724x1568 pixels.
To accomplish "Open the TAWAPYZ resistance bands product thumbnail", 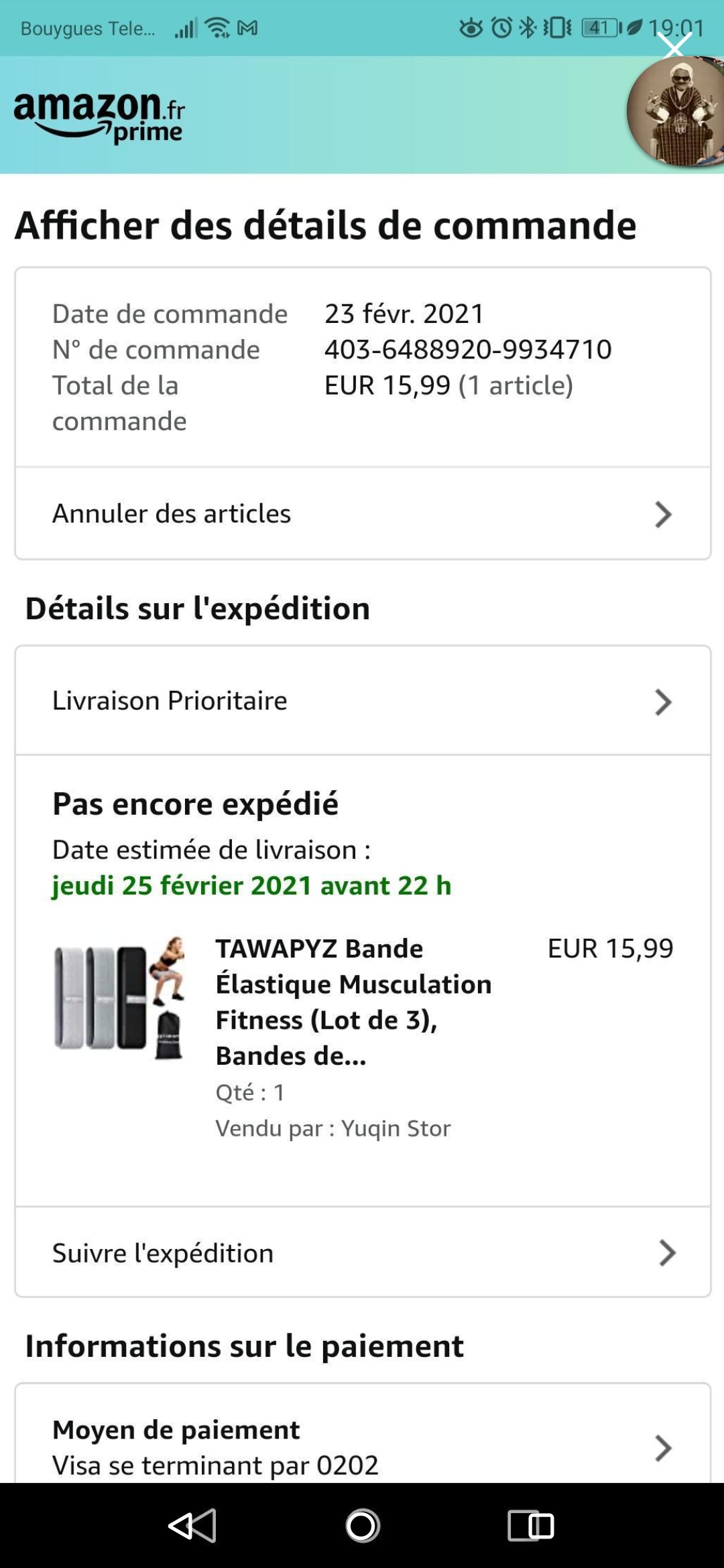I will (x=119, y=998).
